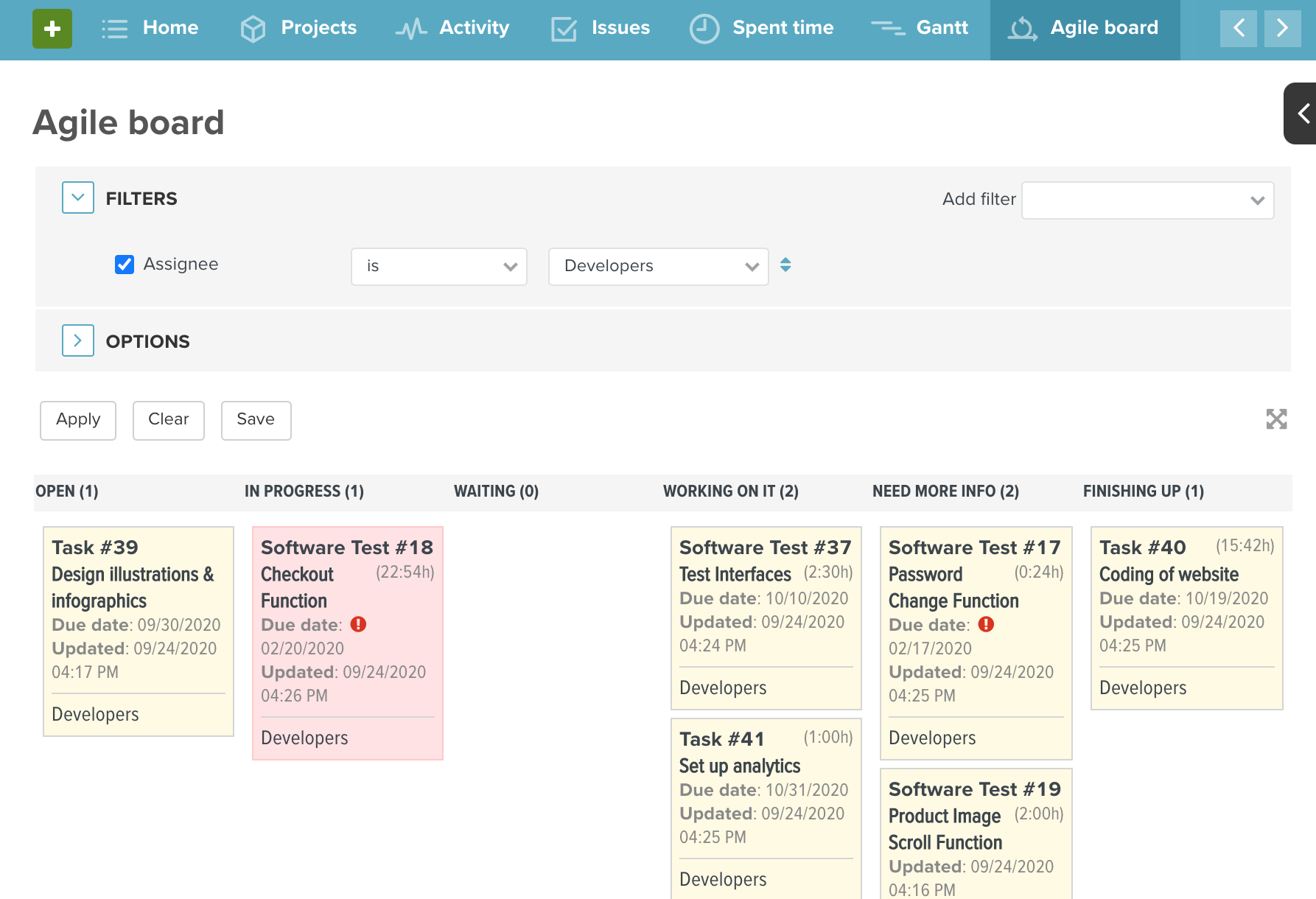Click the WAITING (0) column header
Screen dimensions: 1316x899
point(497,492)
